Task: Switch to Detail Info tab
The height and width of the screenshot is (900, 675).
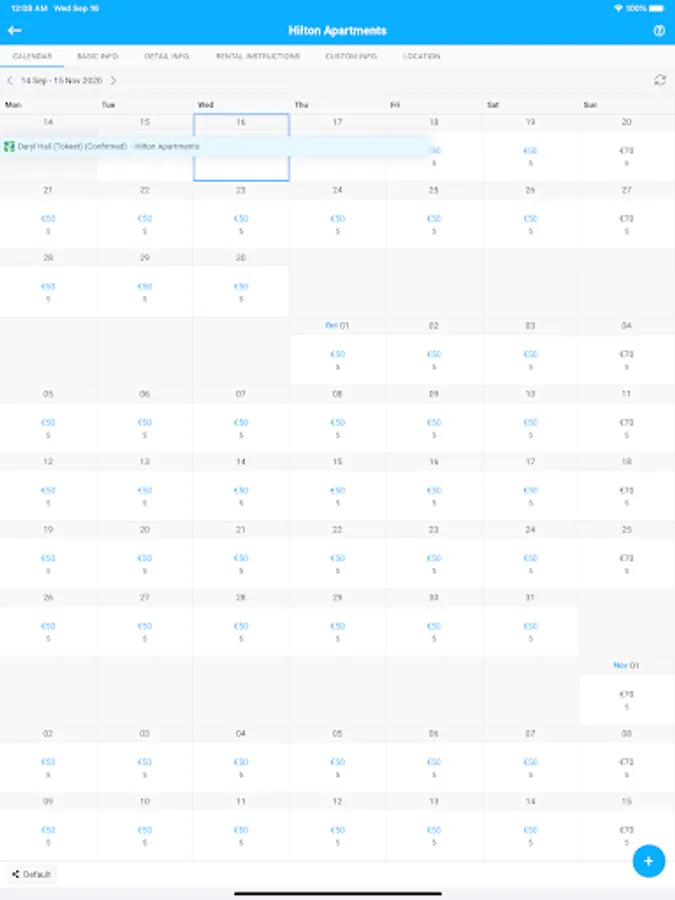Action: tap(166, 56)
